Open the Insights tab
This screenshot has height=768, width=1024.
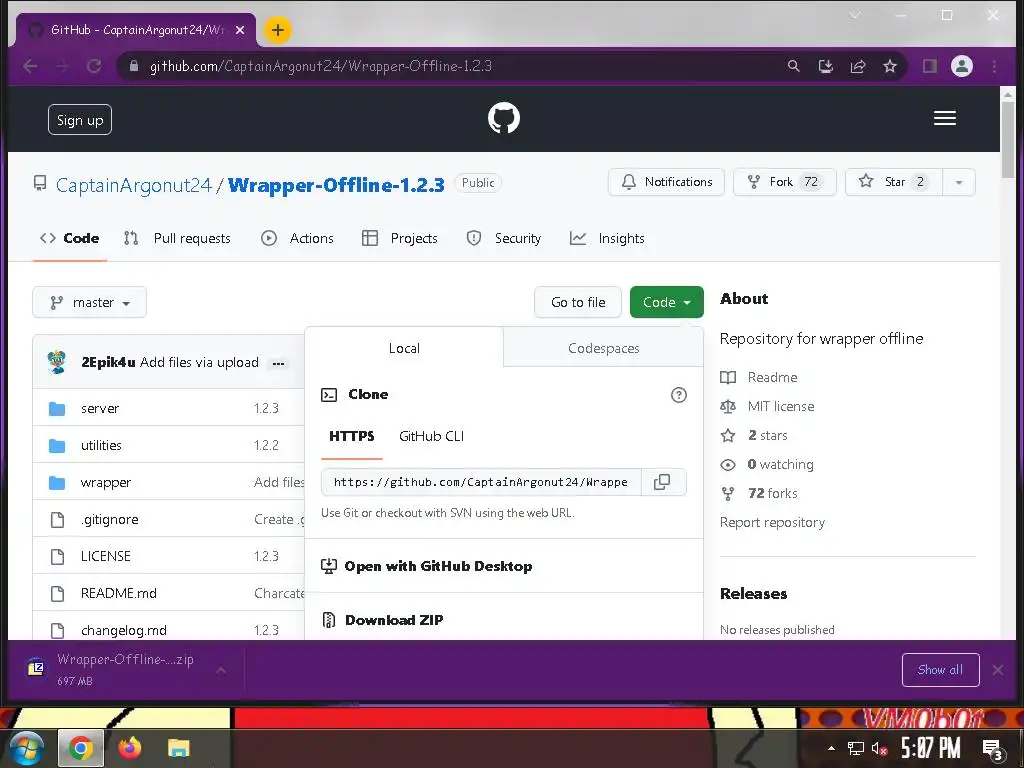607,238
